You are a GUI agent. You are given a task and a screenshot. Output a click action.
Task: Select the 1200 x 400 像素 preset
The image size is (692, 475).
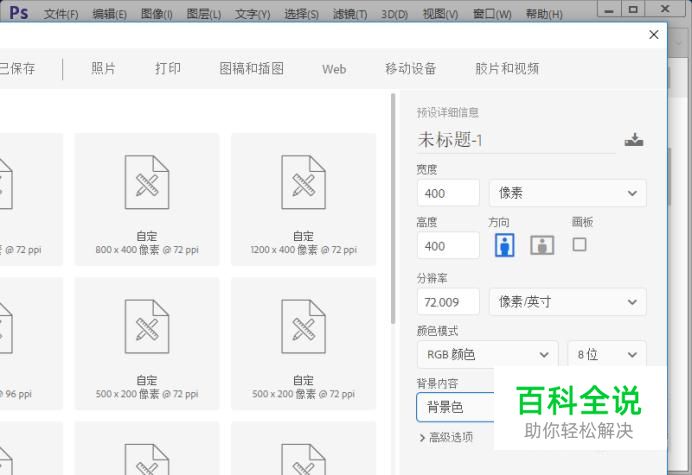[x=304, y=199]
